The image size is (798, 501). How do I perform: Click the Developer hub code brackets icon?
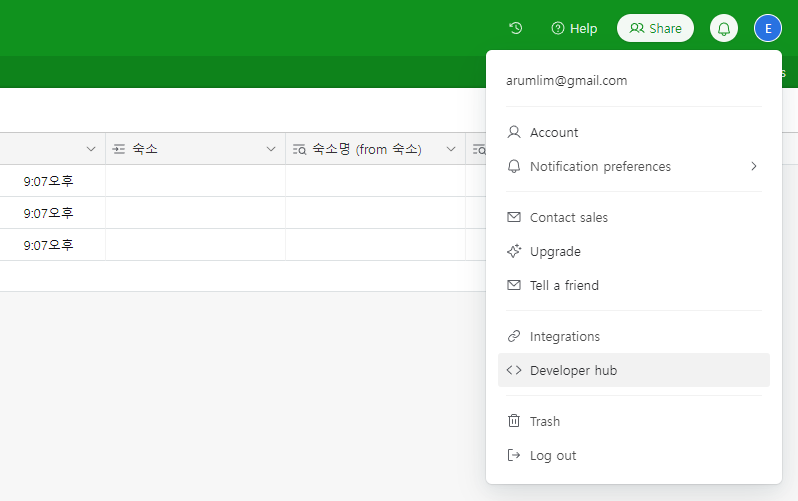click(x=514, y=370)
